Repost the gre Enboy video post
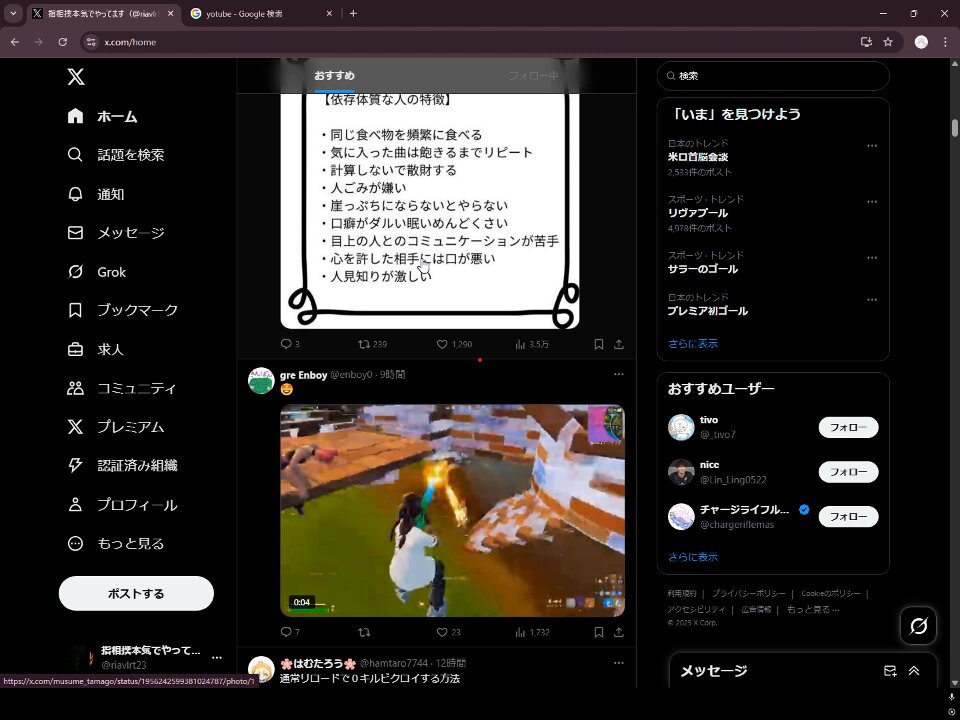The image size is (960, 720). tap(364, 632)
